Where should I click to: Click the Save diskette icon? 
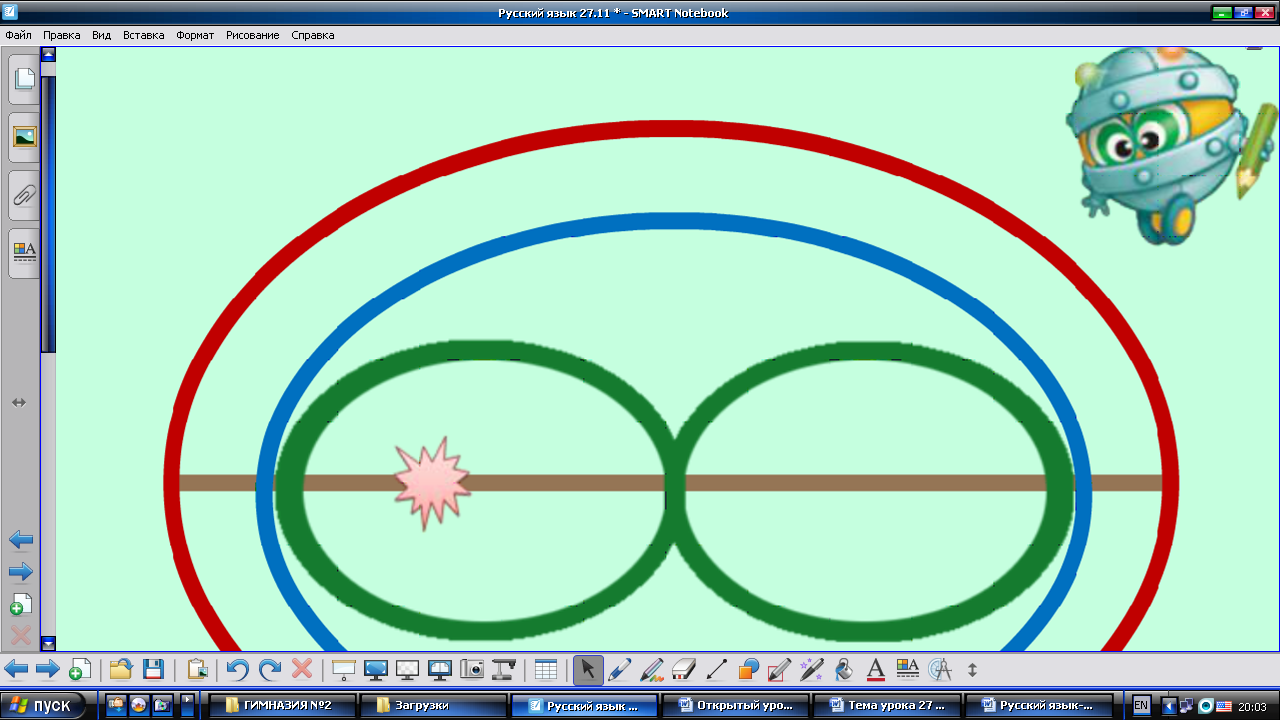point(153,669)
